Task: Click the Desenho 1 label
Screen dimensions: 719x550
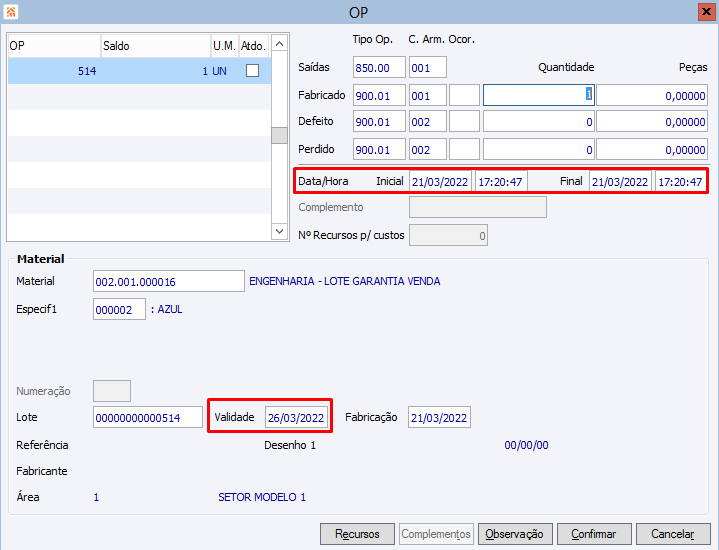Action: click(x=290, y=445)
